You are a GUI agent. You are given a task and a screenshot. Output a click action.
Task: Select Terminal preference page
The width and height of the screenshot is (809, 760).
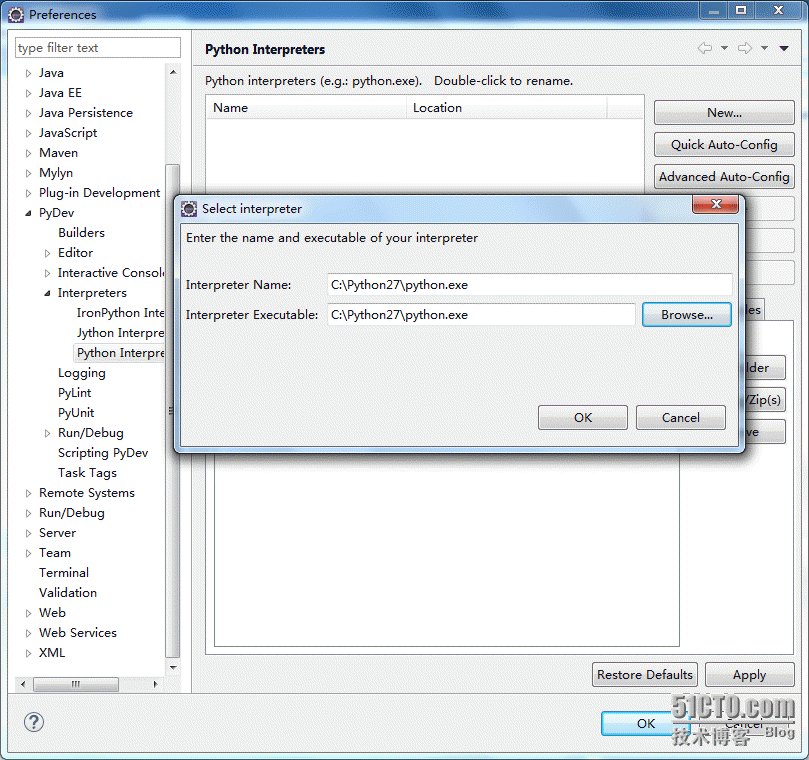coord(63,573)
